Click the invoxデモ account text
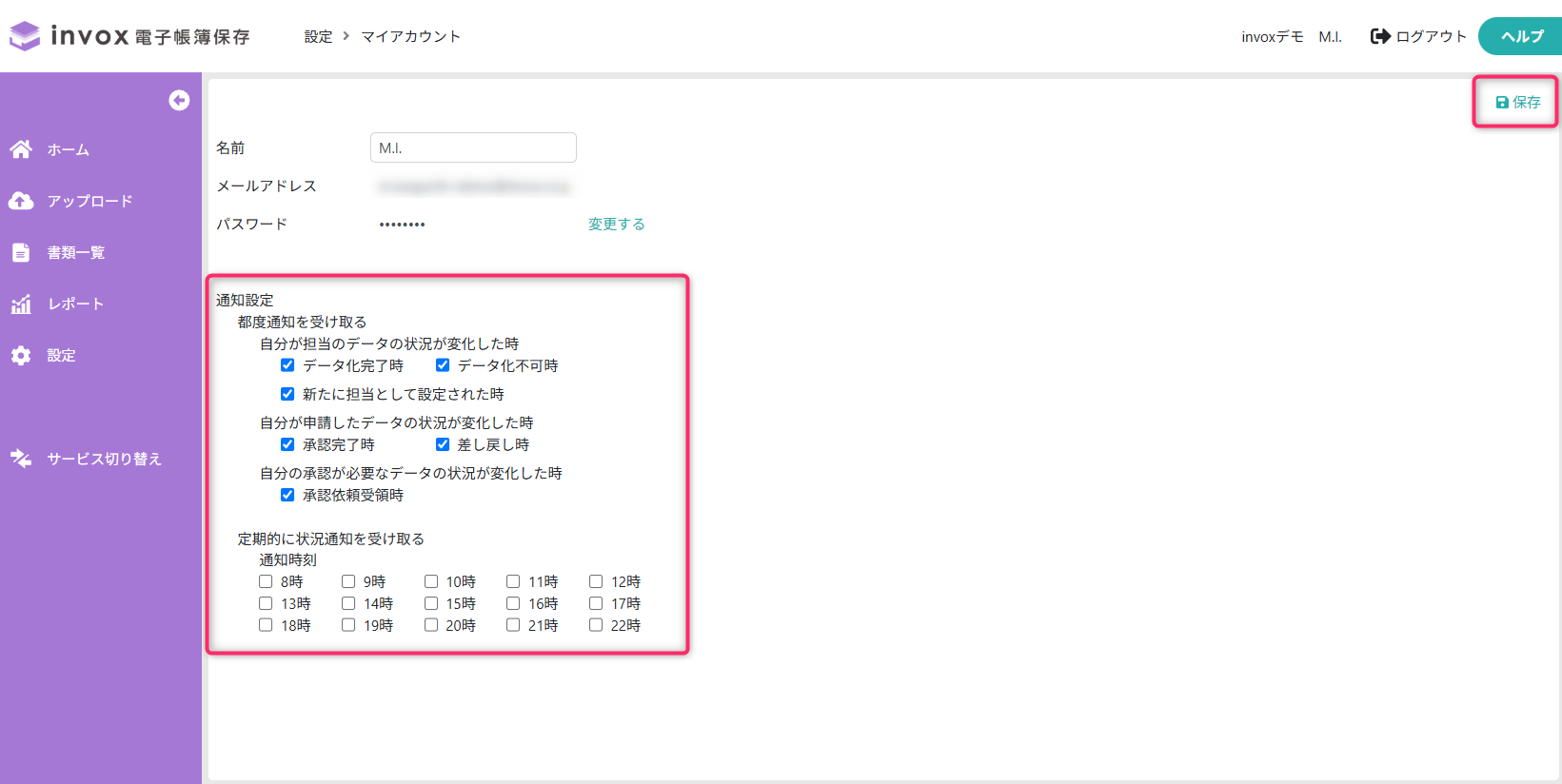The width and height of the screenshot is (1562, 784). tap(1272, 36)
